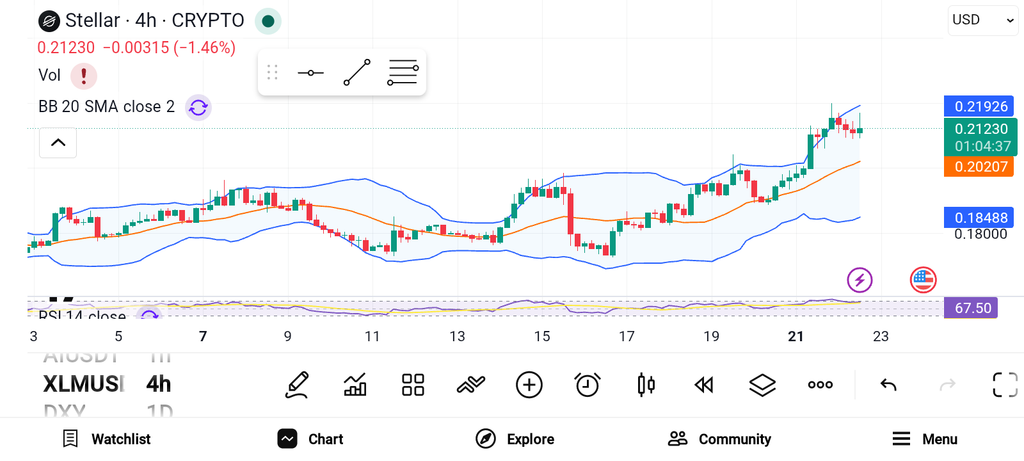Select the trend line drawing tool
This screenshot has height=461, width=1024.
tap(357, 72)
